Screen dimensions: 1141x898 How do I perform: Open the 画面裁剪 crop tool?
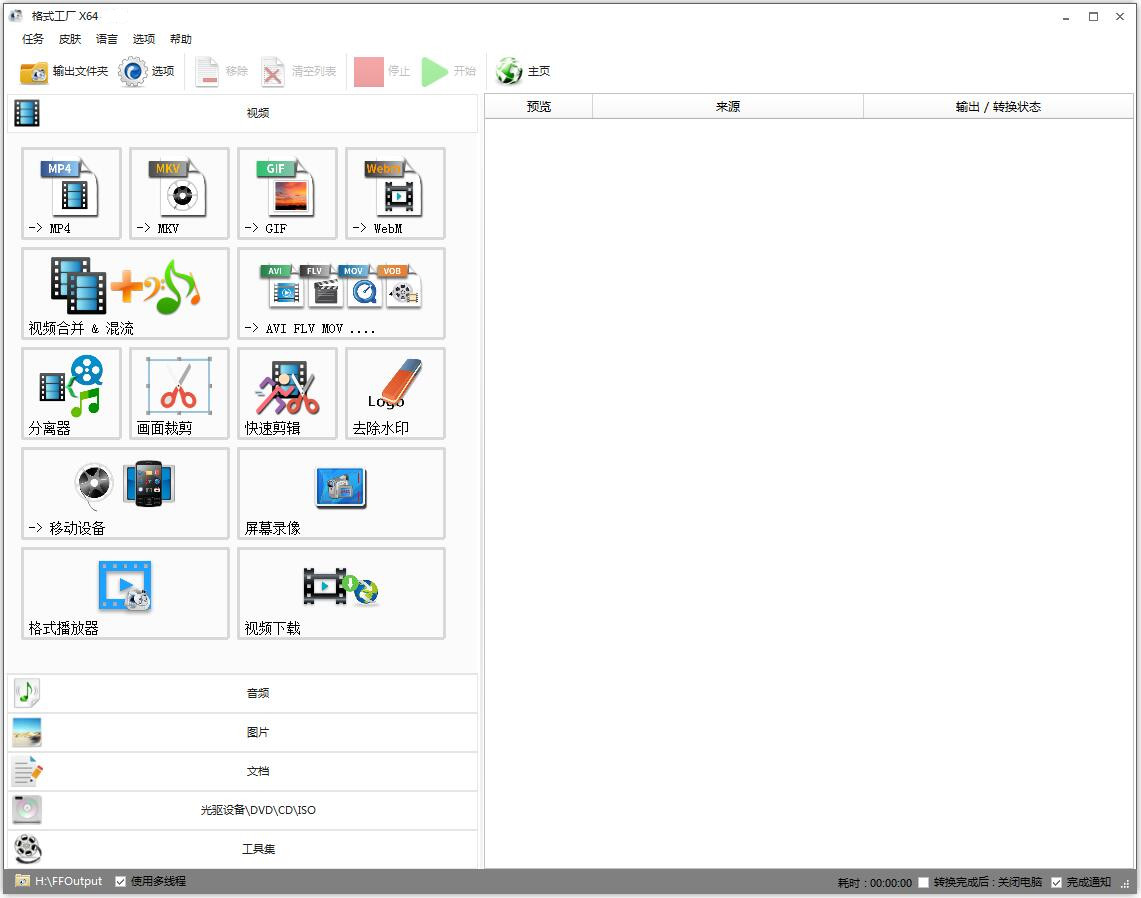[179, 393]
